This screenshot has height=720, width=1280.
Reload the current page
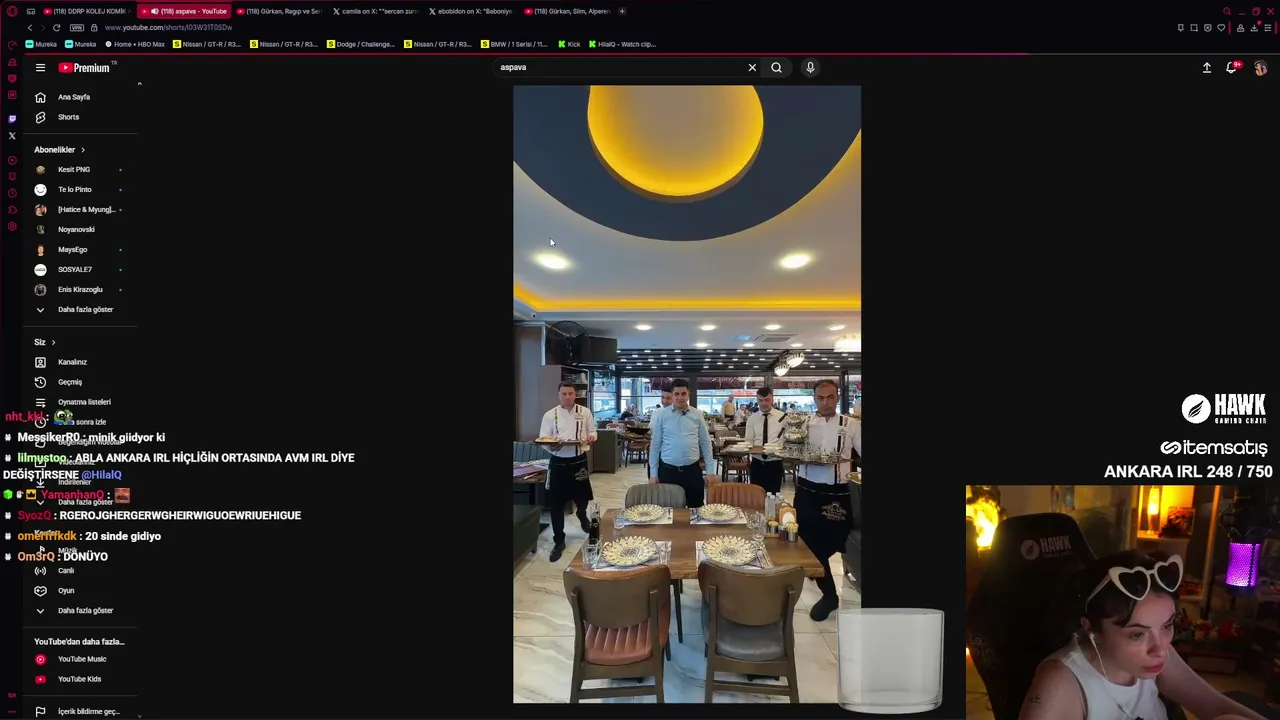point(56,28)
